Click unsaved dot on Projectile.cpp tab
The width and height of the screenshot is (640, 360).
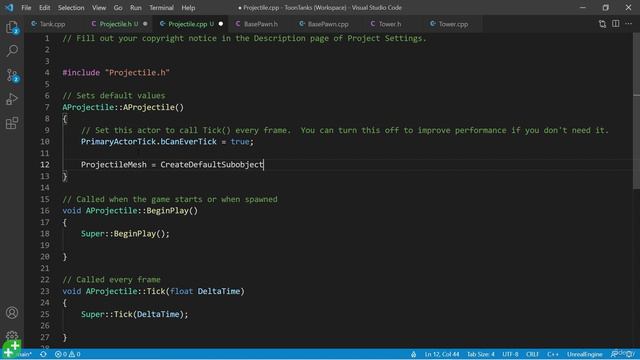pyautogui.click(x=221, y=24)
